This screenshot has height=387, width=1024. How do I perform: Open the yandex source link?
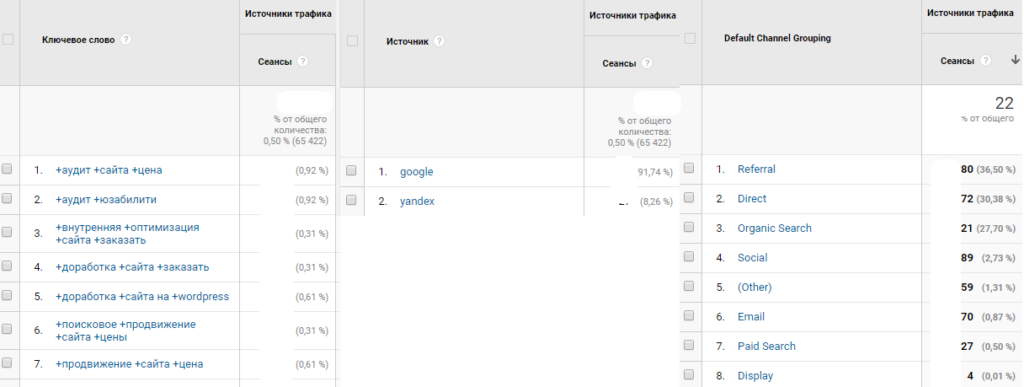(x=417, y=202)
